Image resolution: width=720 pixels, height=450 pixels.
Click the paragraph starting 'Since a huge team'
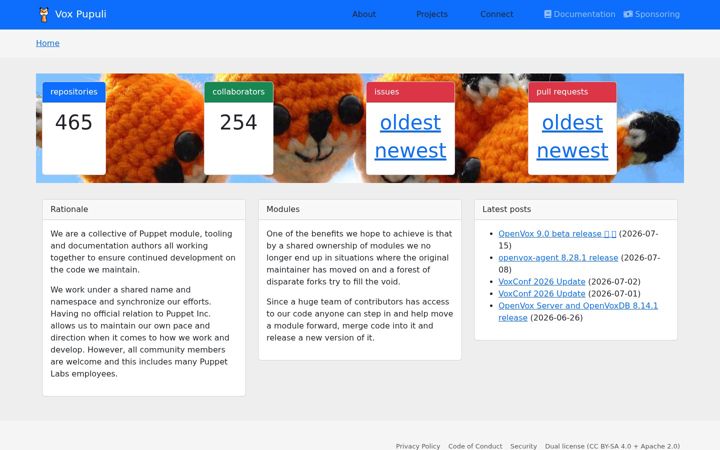click(x=360, y=320)
